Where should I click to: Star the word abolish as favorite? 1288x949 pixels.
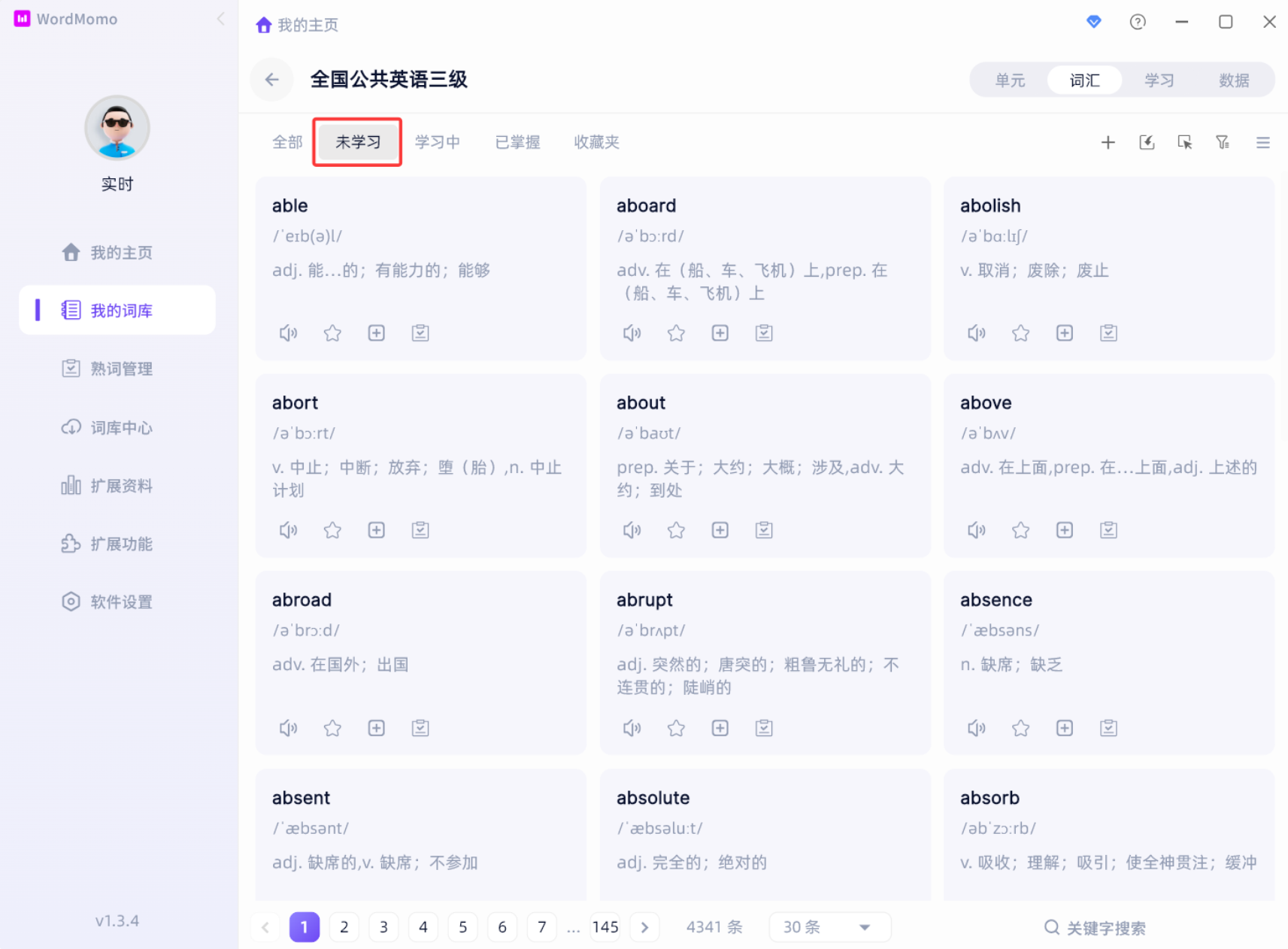pyautogui.click(x=1020, y=333)
